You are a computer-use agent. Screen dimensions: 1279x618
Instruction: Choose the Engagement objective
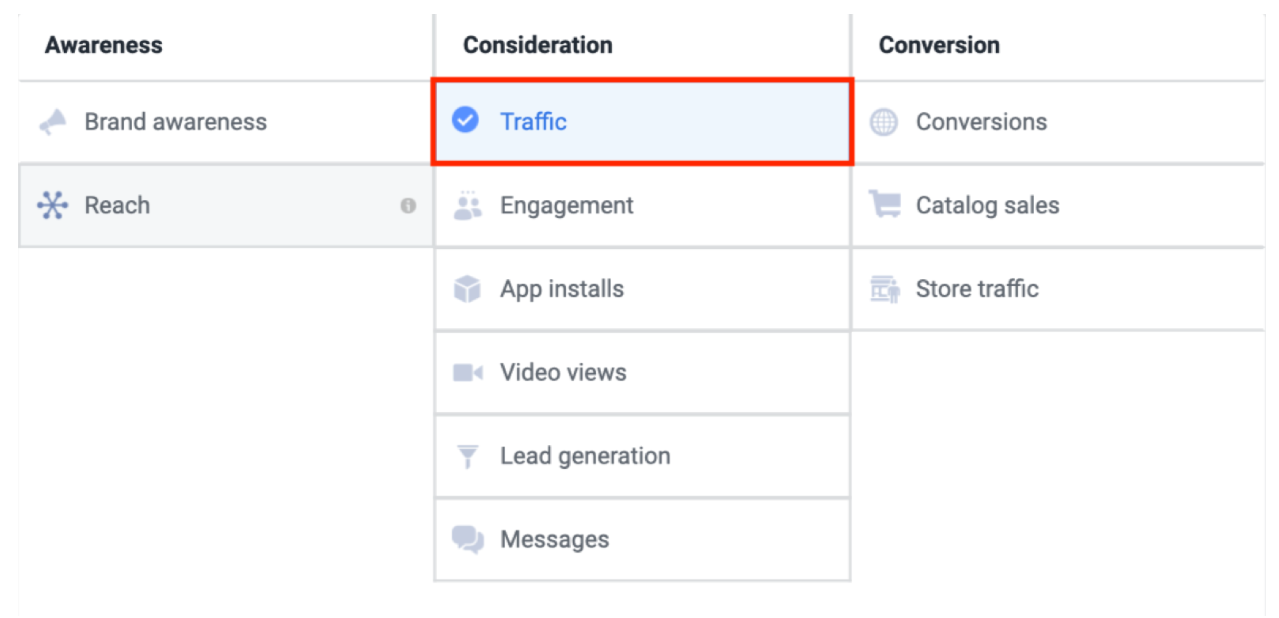566,206
